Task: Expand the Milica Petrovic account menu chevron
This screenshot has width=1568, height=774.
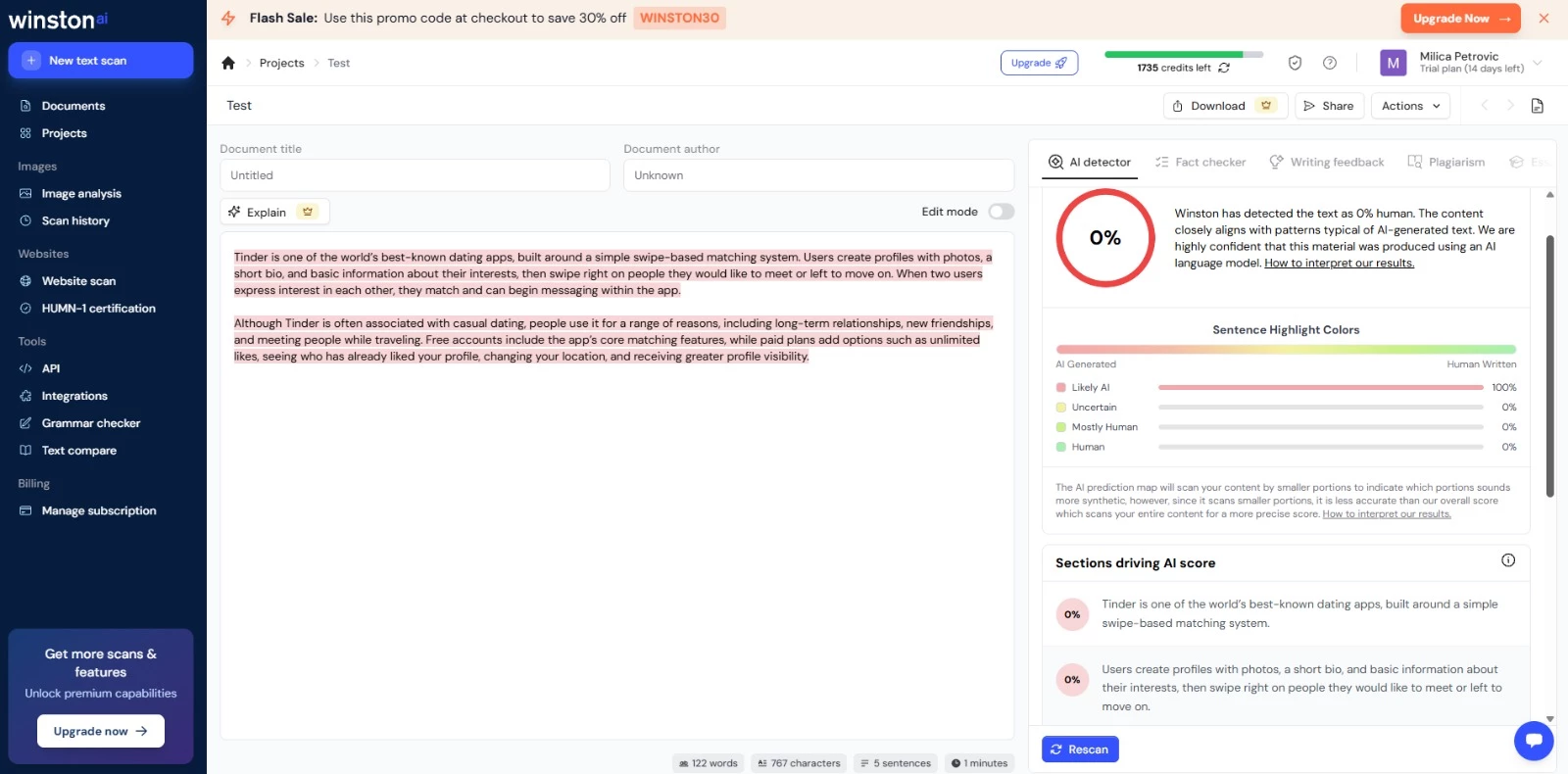Action: point(1538,63)
